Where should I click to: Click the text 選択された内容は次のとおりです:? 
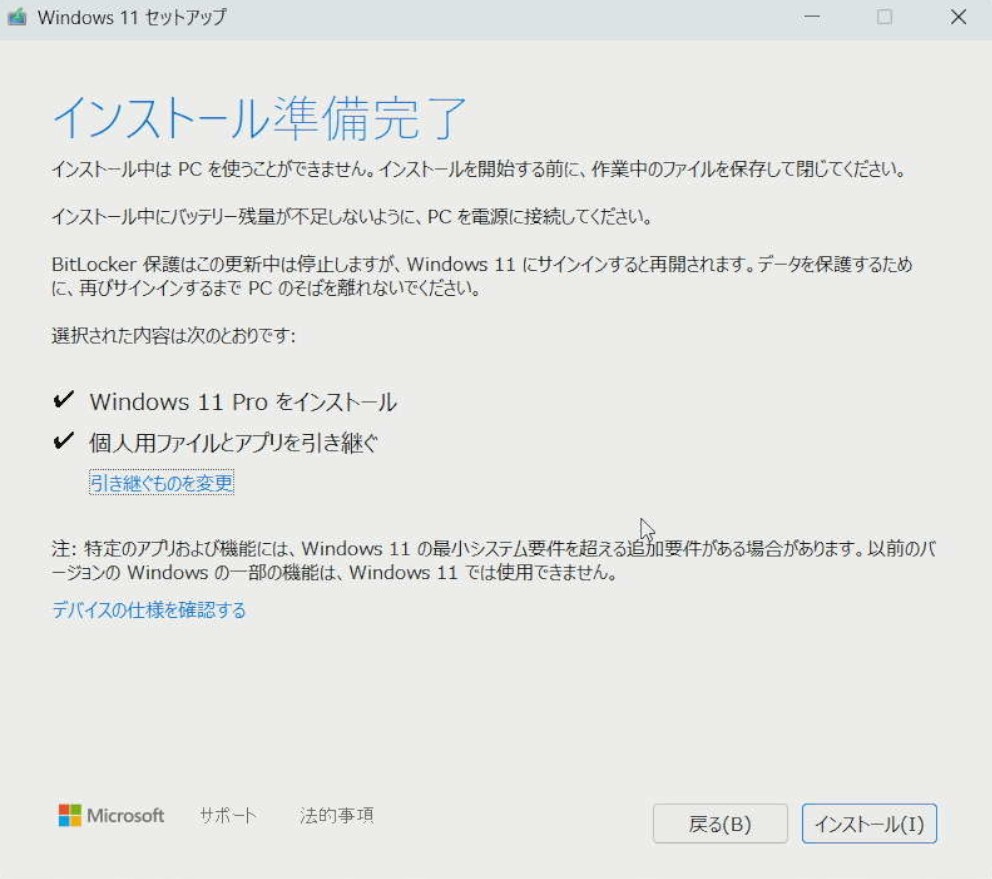pos(173,335)
